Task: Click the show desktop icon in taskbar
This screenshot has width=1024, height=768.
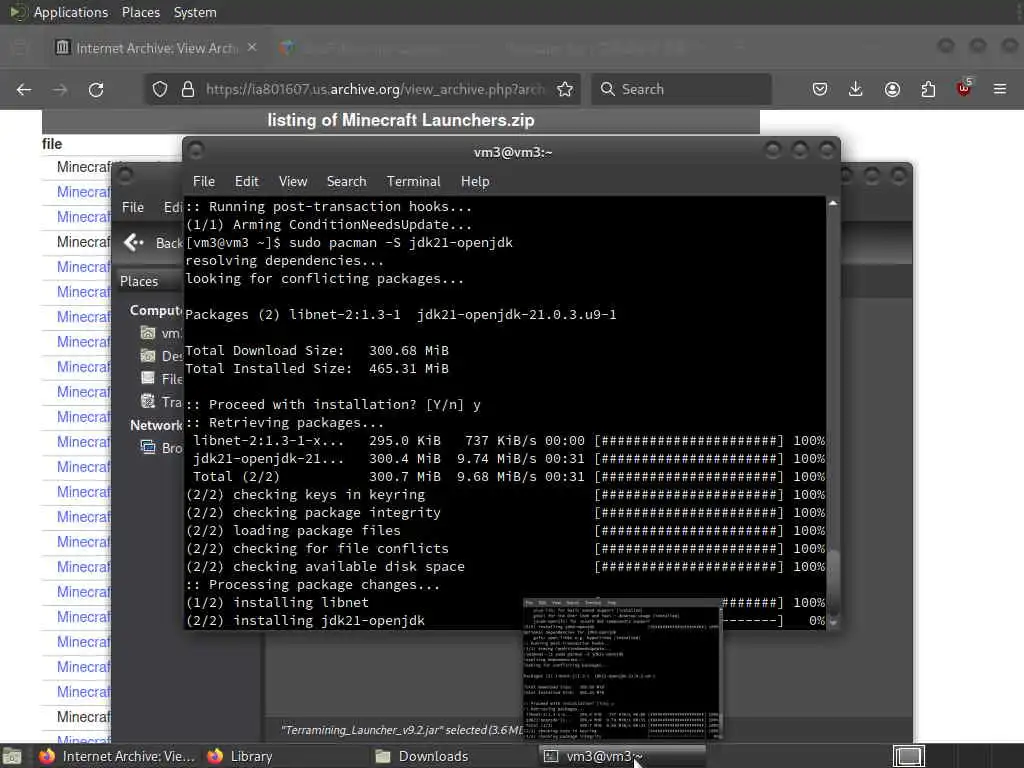Action: tap(11, 756)
